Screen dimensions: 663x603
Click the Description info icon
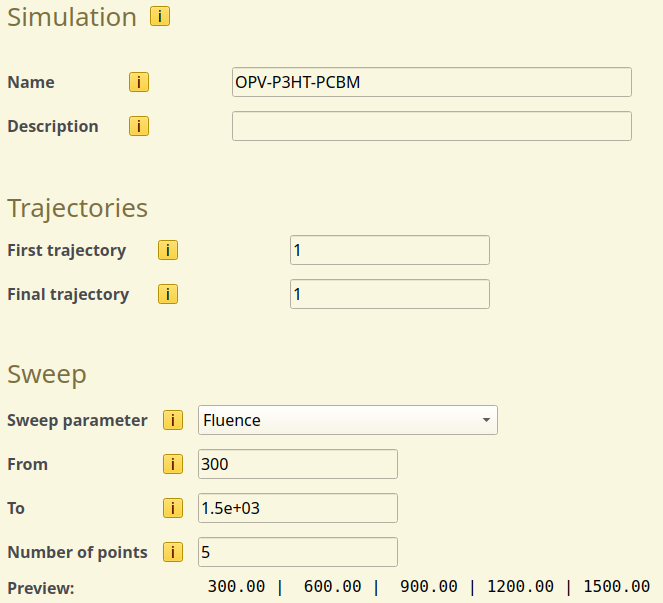pyautogui.click(x=139, y=126)
